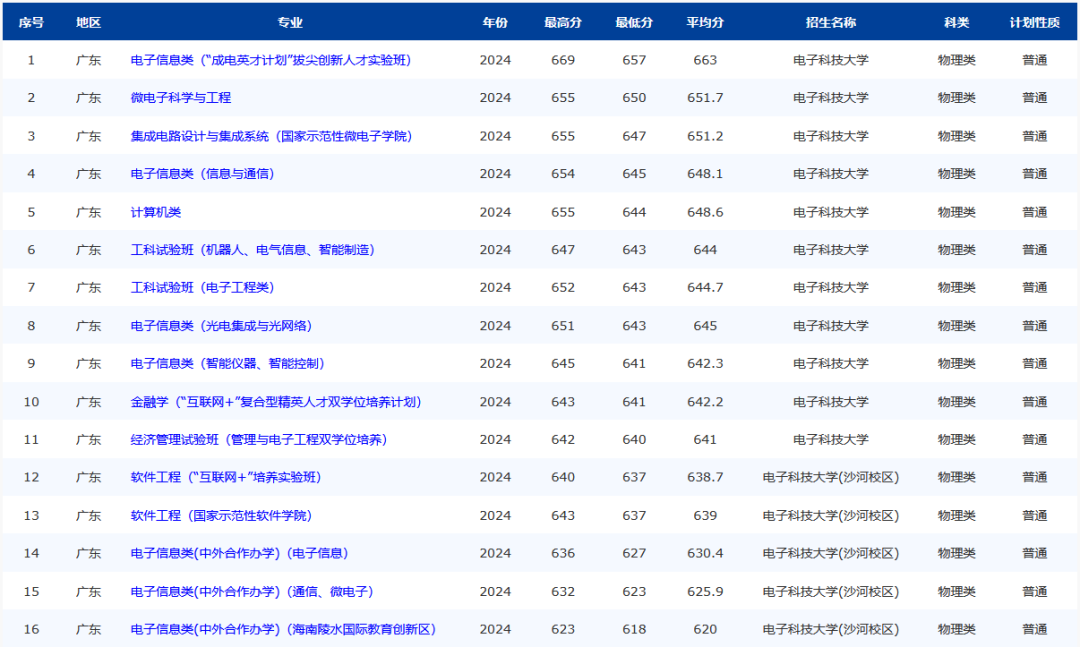Screen dimensions: 1080x647
Task: Open 软件工程("互联网+"培养实验班) link
Action: [x=226, y=477]
